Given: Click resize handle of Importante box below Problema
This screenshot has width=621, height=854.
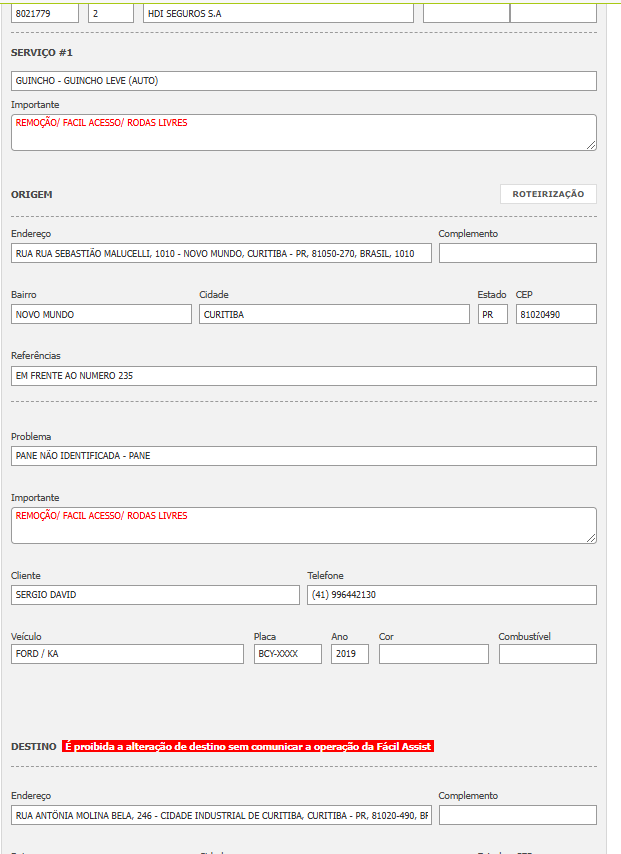Looking at the screenshot, I should [x=591, y=538].
